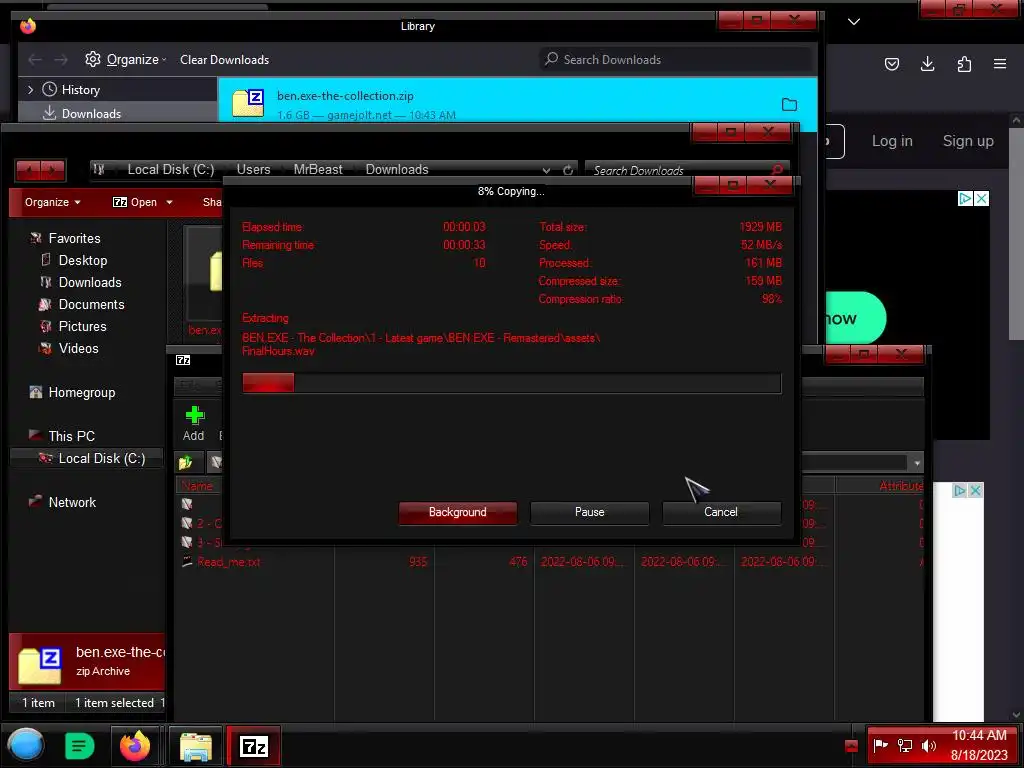
Task: Click the 7z window title icon
Action: tap(184, 360)
